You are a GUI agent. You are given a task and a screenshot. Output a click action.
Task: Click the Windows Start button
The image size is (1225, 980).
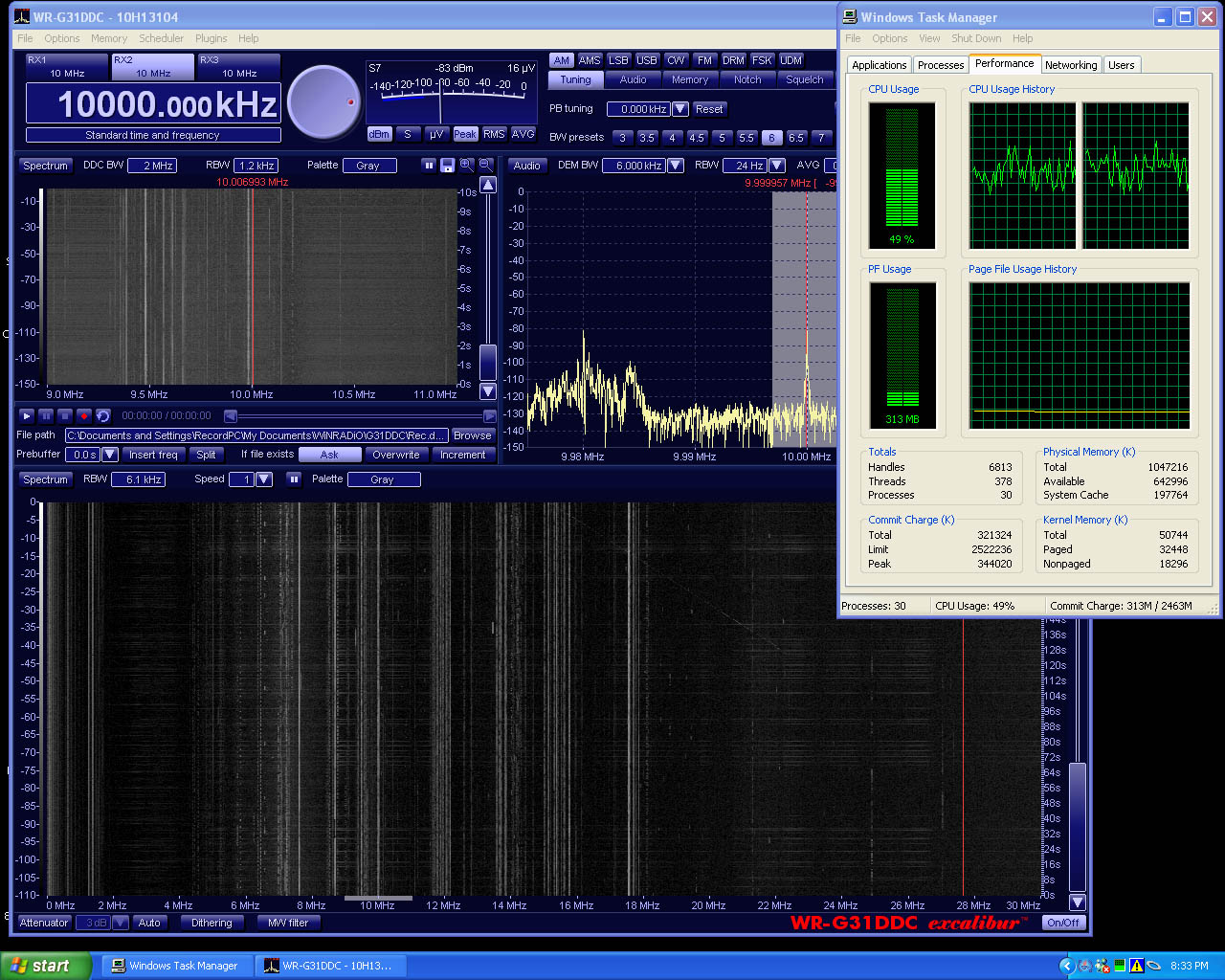(x=45, y=966)
